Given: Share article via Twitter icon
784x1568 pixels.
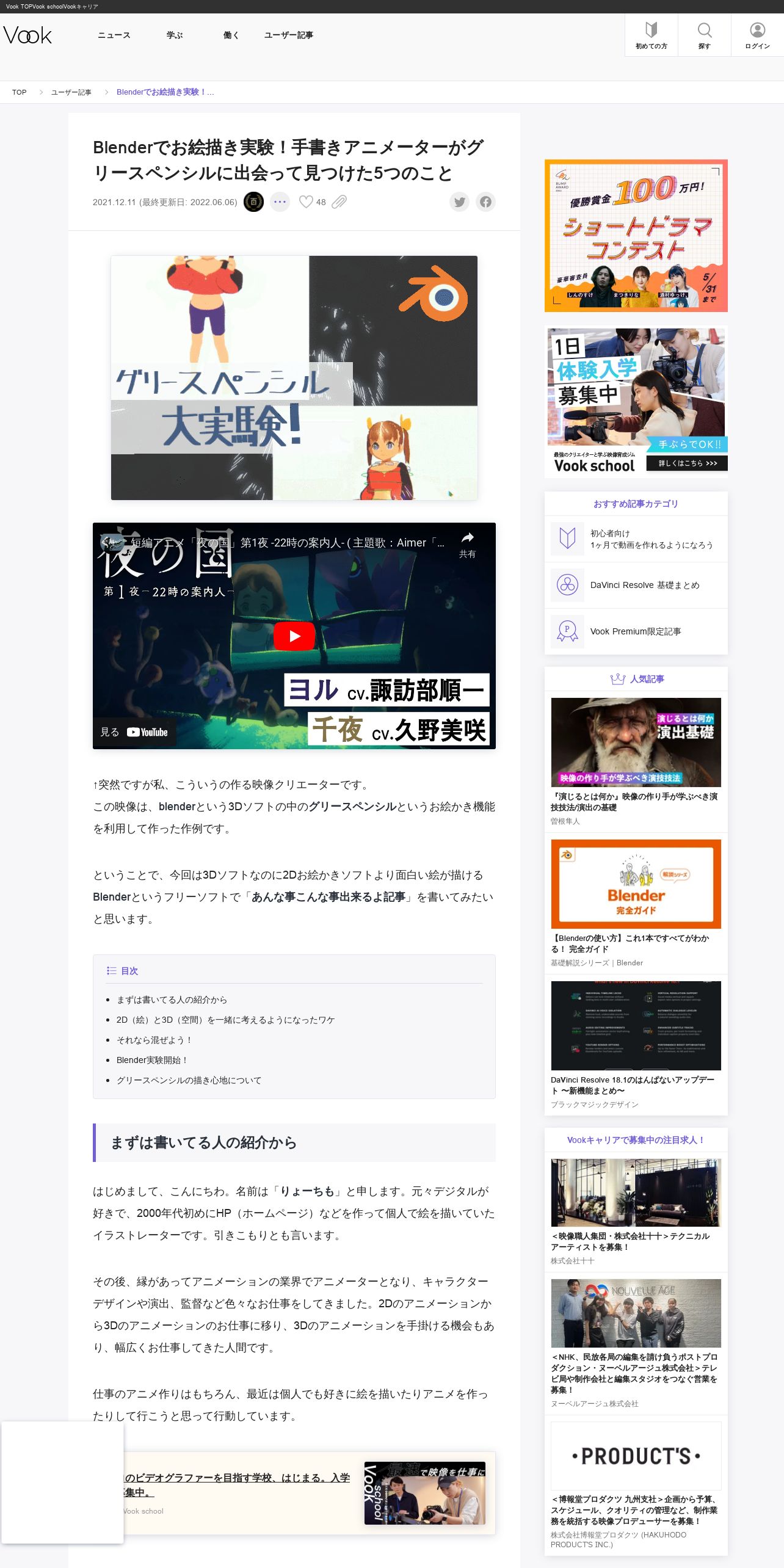Looking at the screenshot, I should coord(460,202).
